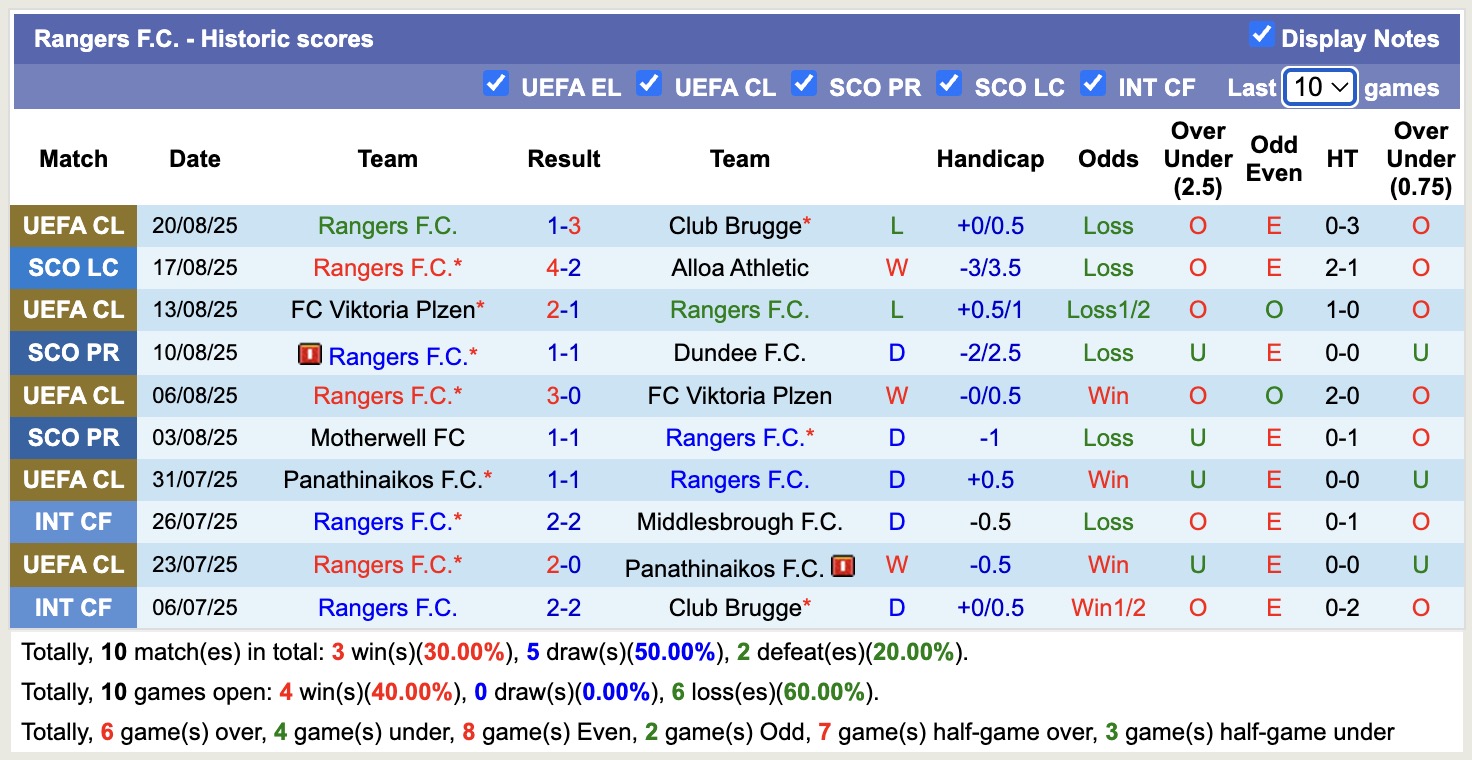Open the Alloa Athletic team page
Screen dimensions: 1472x760
point(739,267)
